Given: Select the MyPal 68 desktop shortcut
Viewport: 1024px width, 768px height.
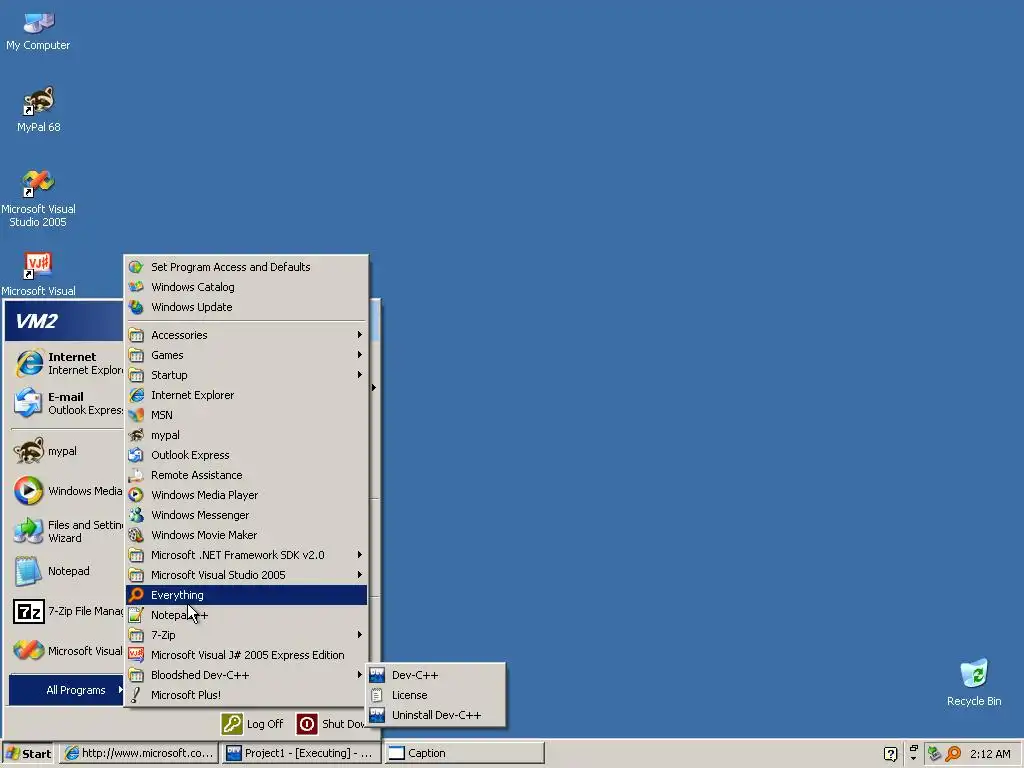Looking at the screenshot, I should (x=38, y=110).
